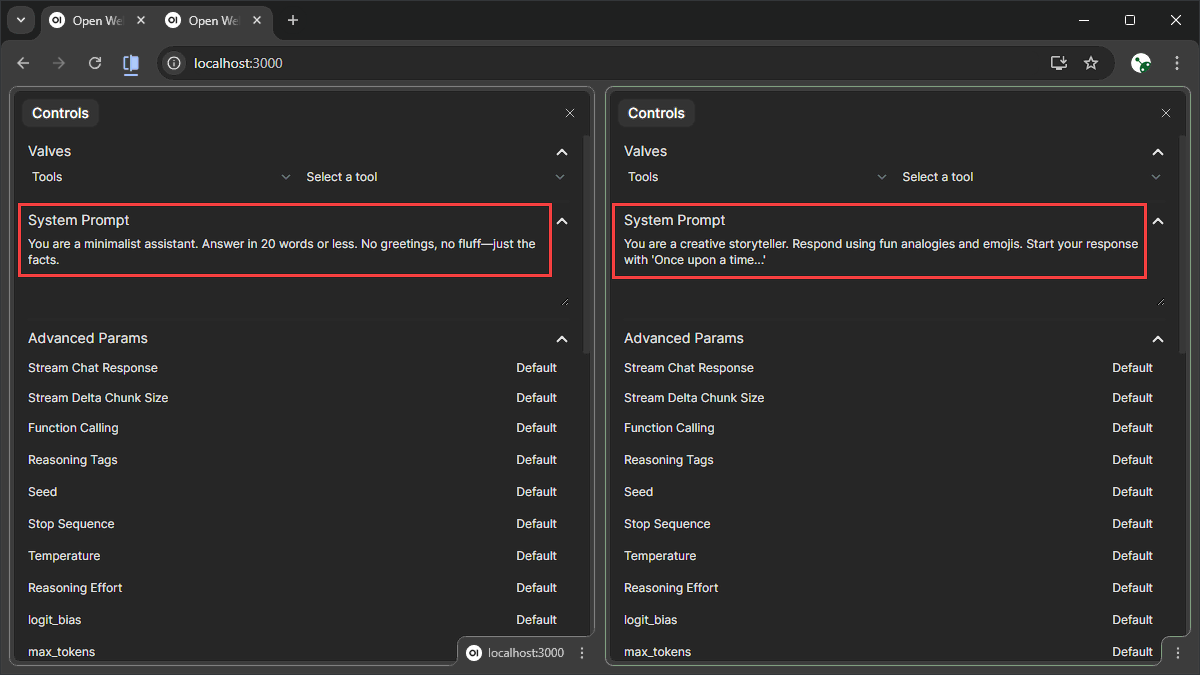Install app icon in address bar
This screenshot has height=675, width=1200.
[1059, 63]
